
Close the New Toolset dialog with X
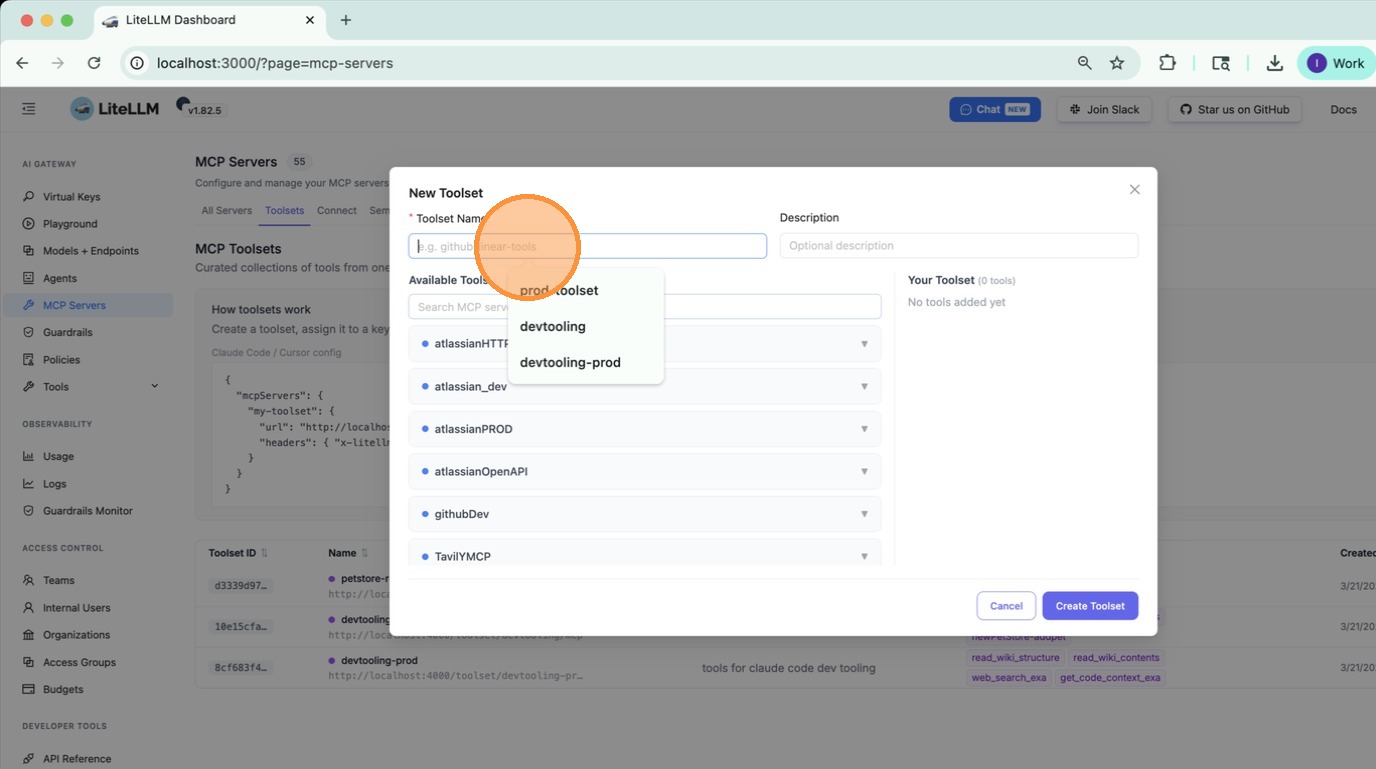tap(1134, 190)
